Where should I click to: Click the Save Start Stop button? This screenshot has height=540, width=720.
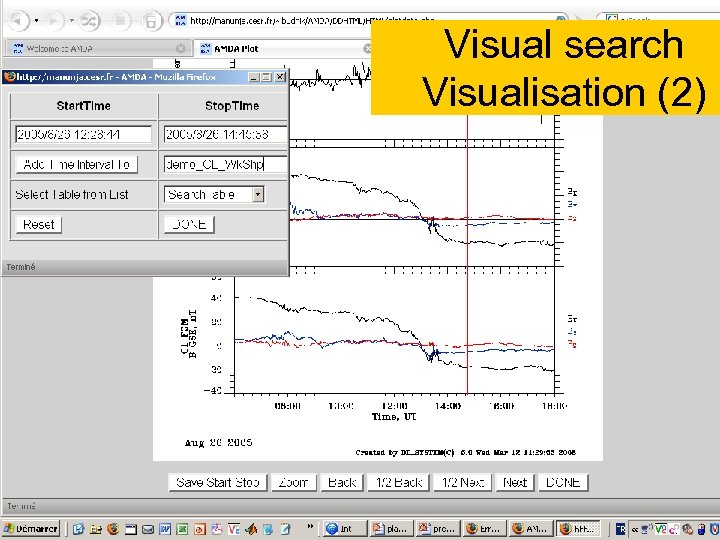point(218,482)
